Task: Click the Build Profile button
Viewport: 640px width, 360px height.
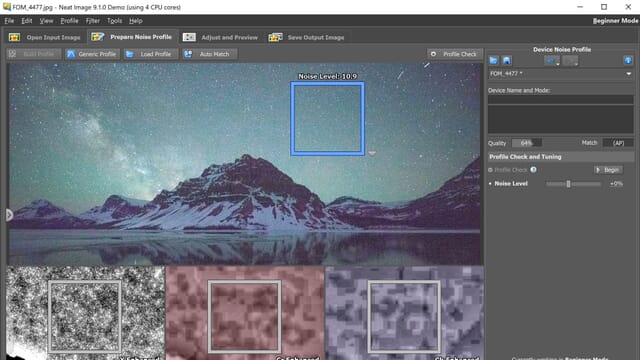Action: (x=33, y=54)
